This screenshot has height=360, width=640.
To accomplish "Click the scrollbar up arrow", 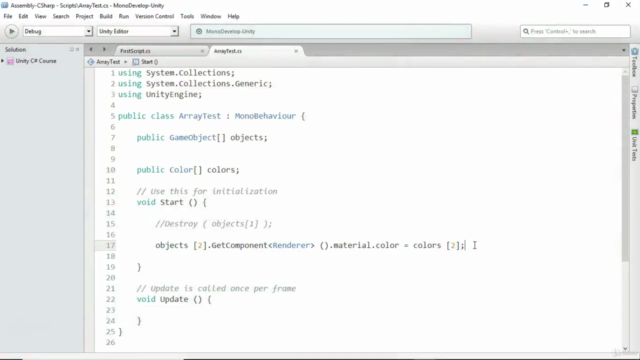I will (625, 72).
